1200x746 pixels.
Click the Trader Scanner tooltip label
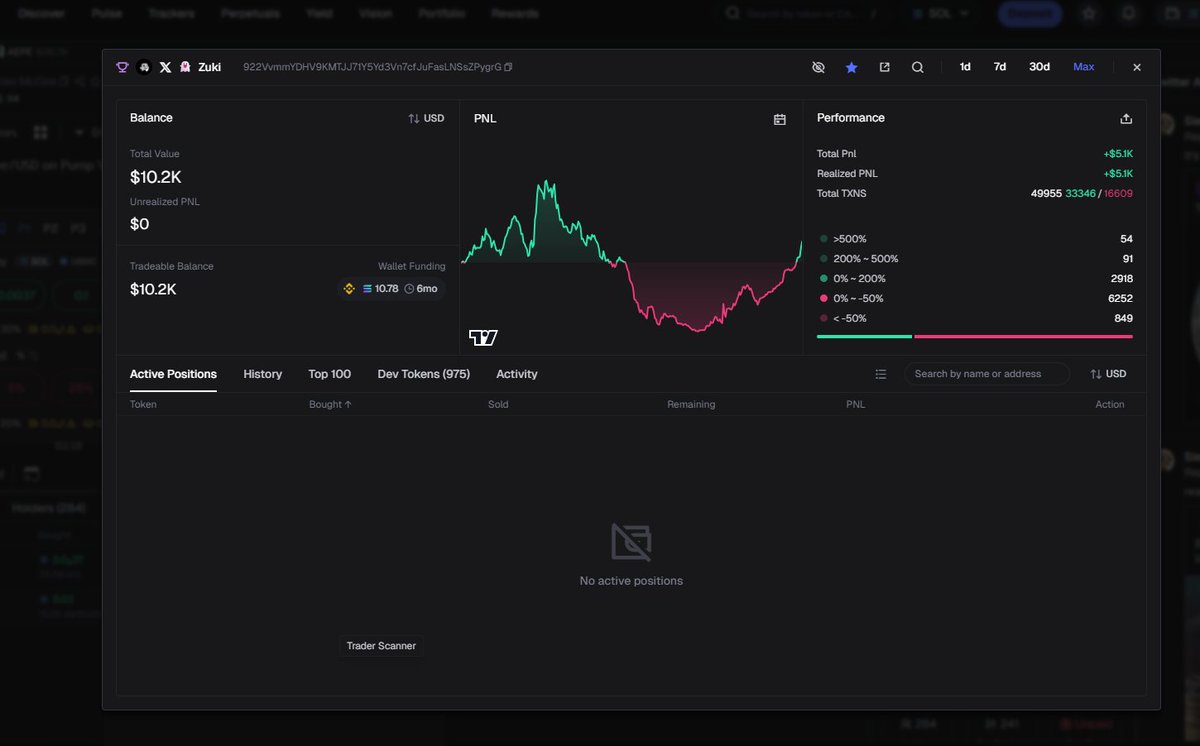tap(381, 646)
